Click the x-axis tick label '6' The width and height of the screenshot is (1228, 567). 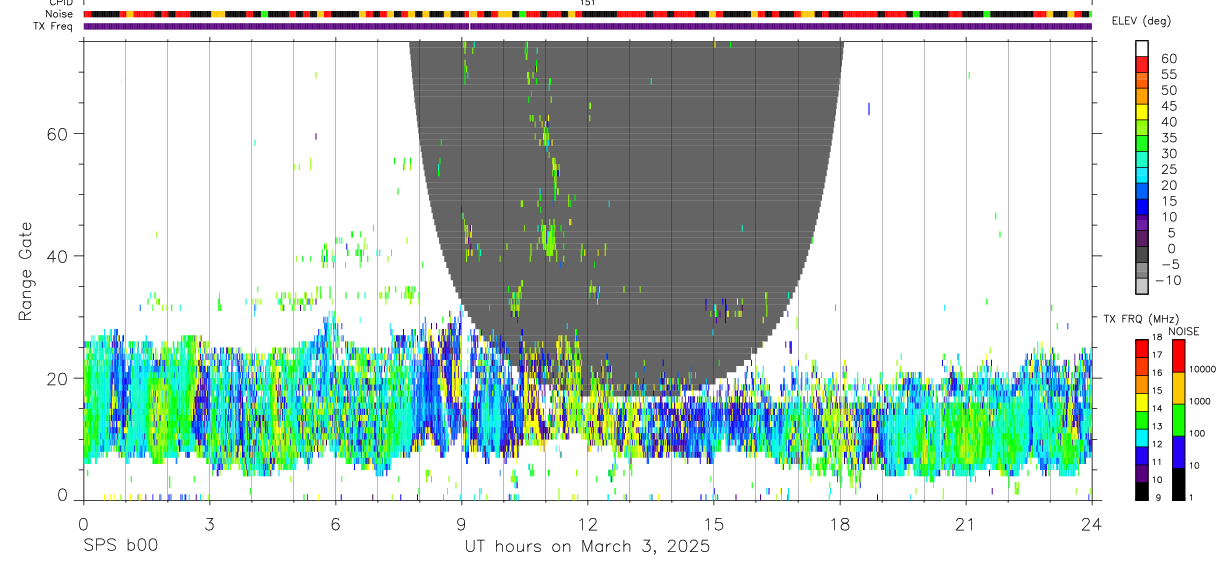tap(335, 524)
